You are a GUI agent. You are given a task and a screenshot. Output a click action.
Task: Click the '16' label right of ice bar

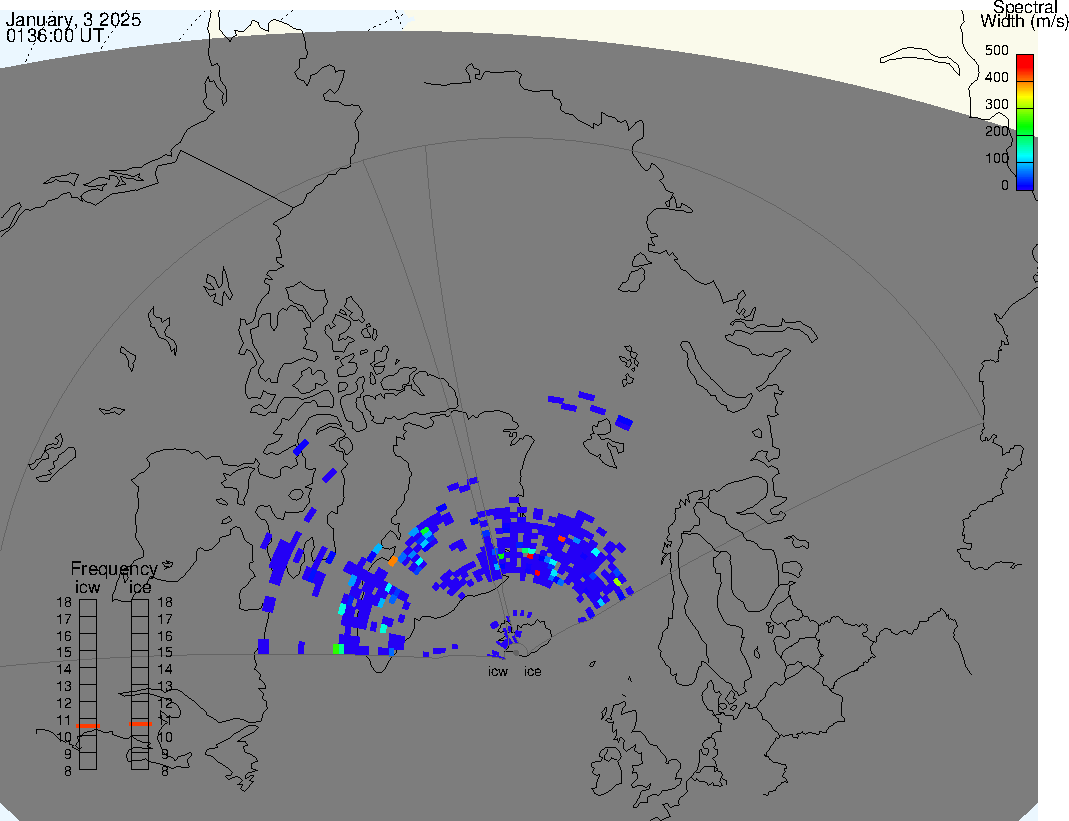165,636
